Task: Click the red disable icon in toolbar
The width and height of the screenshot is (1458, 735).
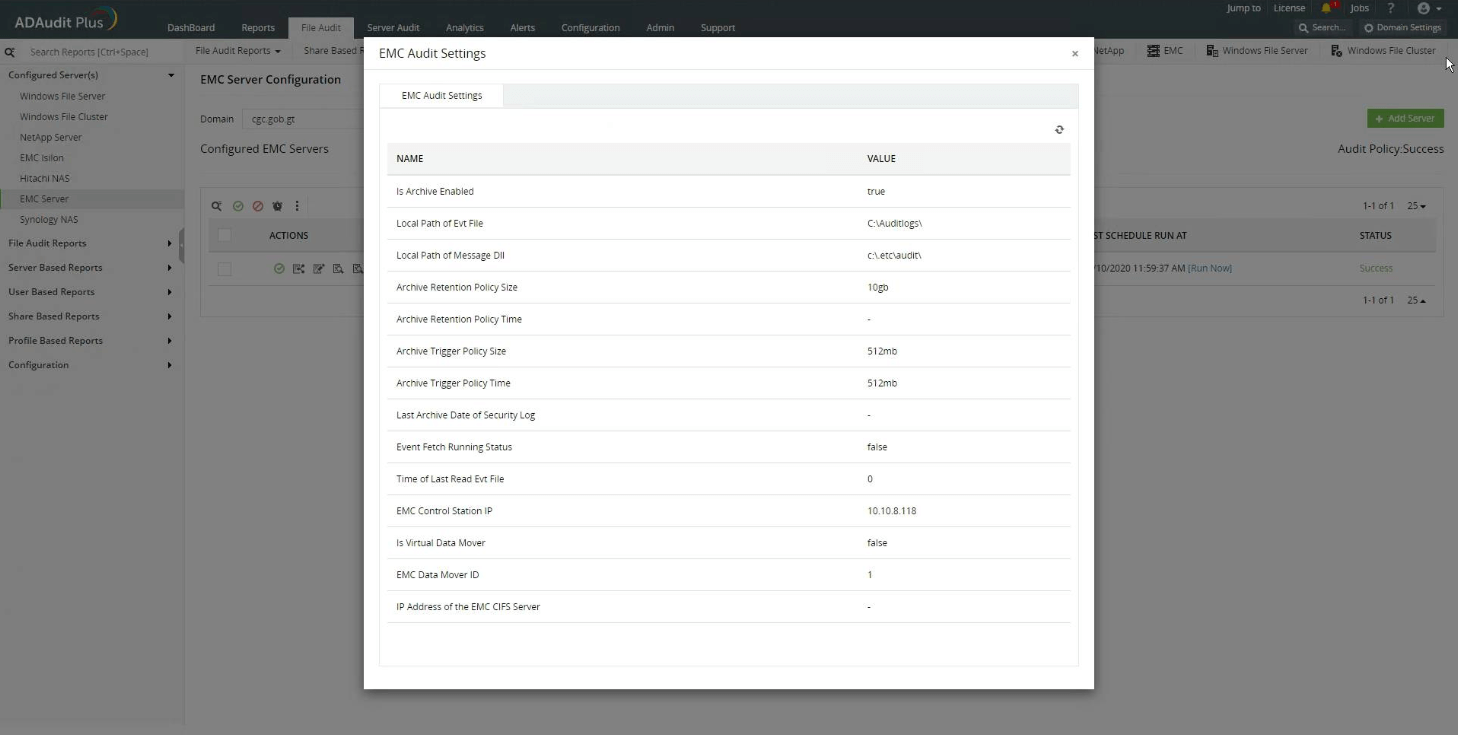Action: tap(258, 206)
